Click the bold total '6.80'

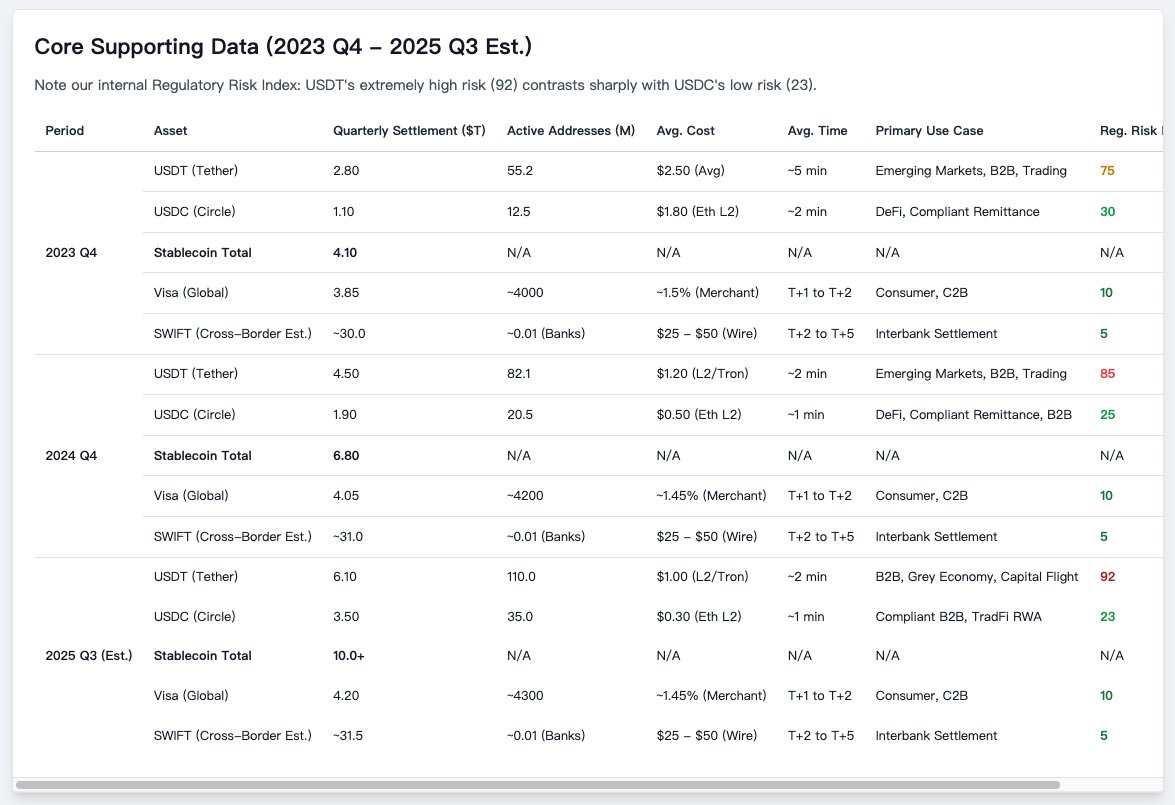[346, 456]
